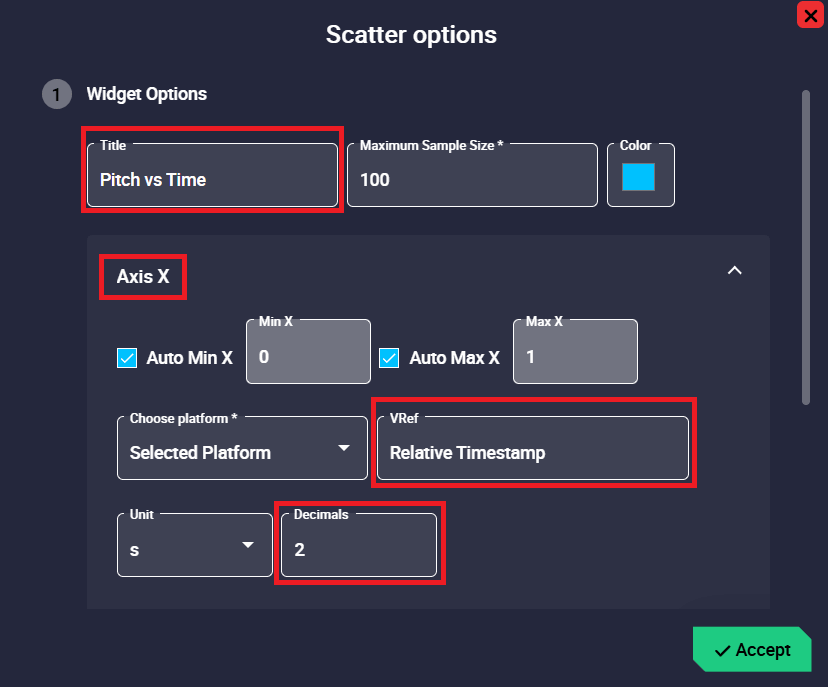Click the Maximum Sample Size field
828x687 pixels.
coord(472,180)
